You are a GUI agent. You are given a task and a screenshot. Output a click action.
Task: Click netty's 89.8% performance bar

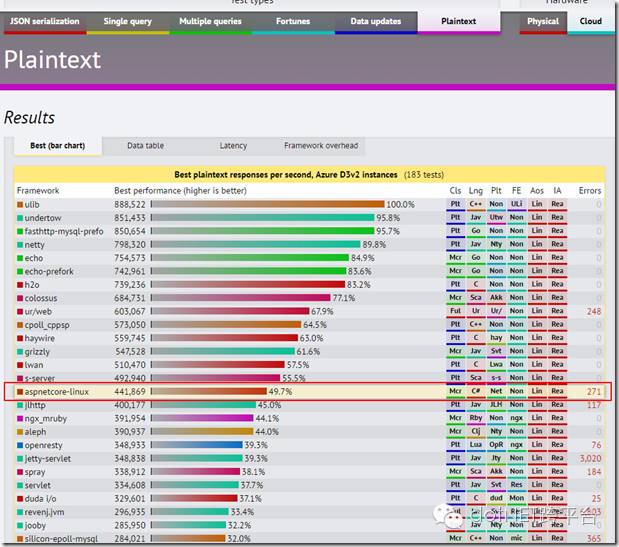click(x=255, y=245)
